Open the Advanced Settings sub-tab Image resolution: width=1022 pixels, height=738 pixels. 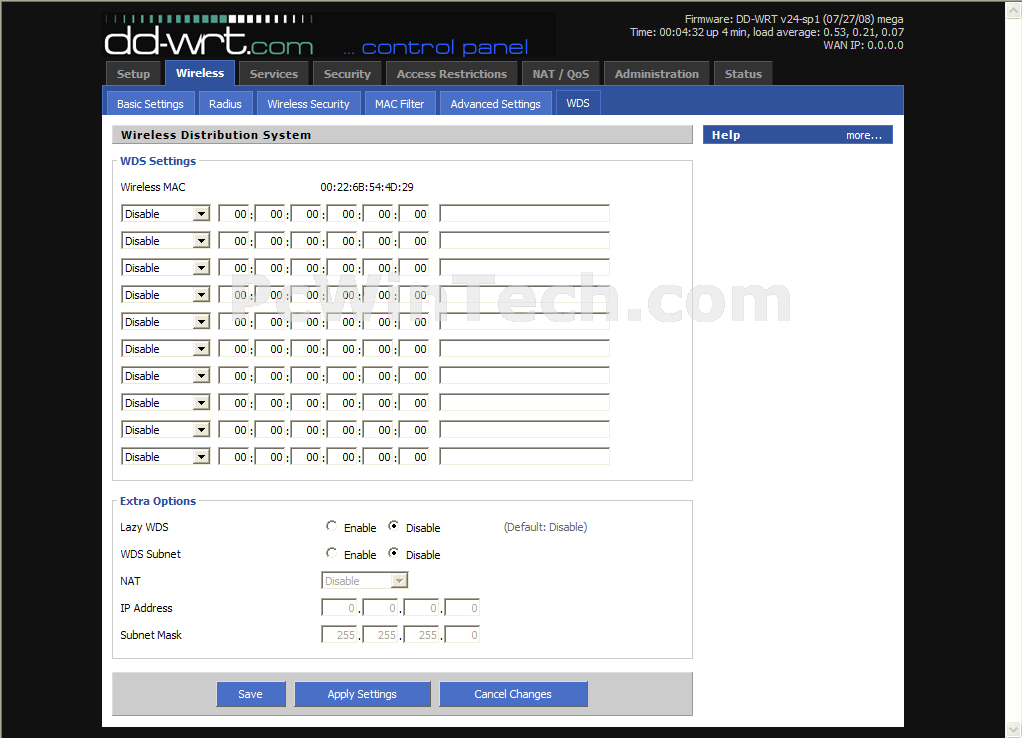[495, 104]
